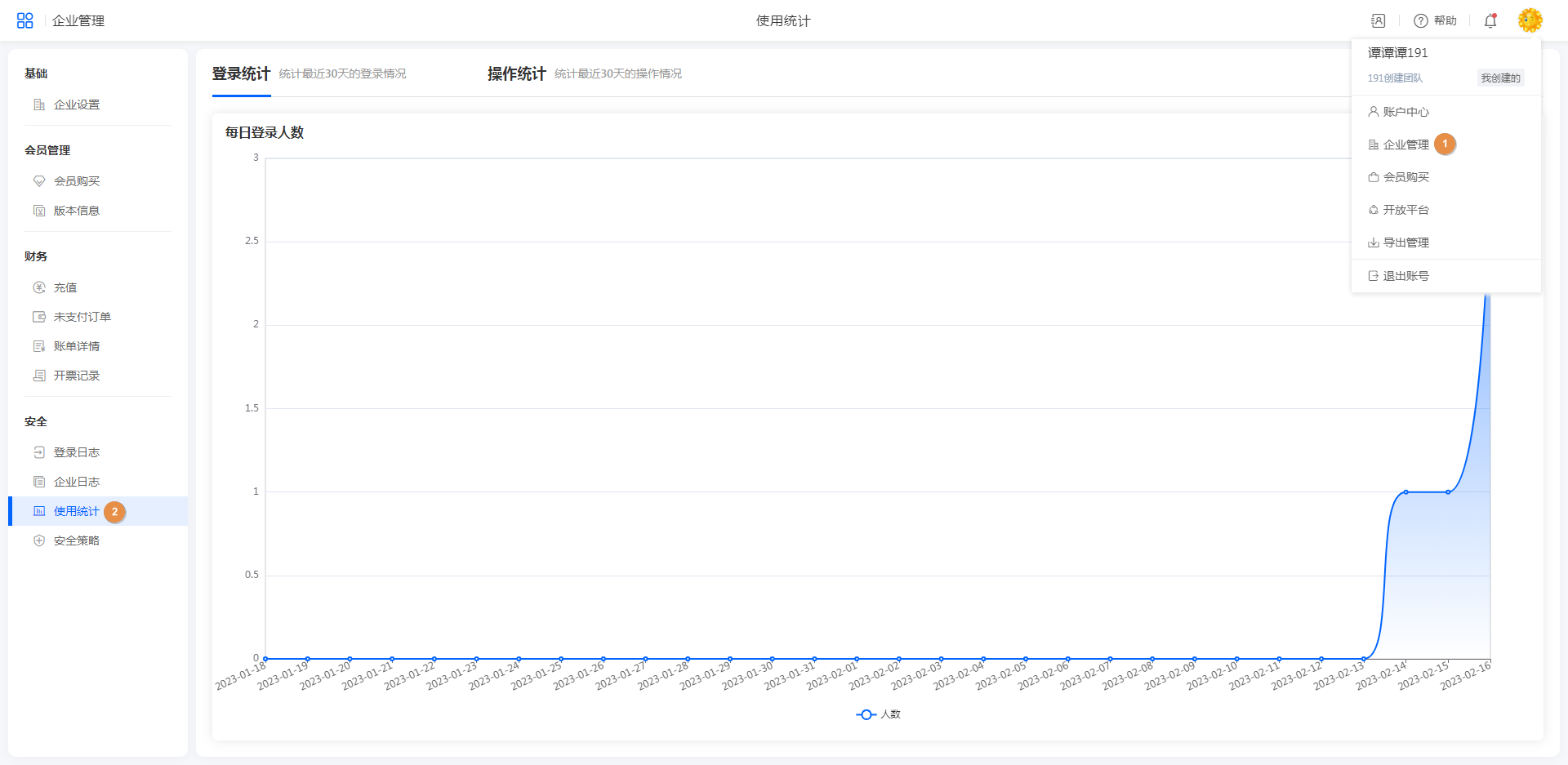This screenshot has width=1568, height=765.
Task: Select 企业管理 in the dropdown menu
Action: [1405, 145]
